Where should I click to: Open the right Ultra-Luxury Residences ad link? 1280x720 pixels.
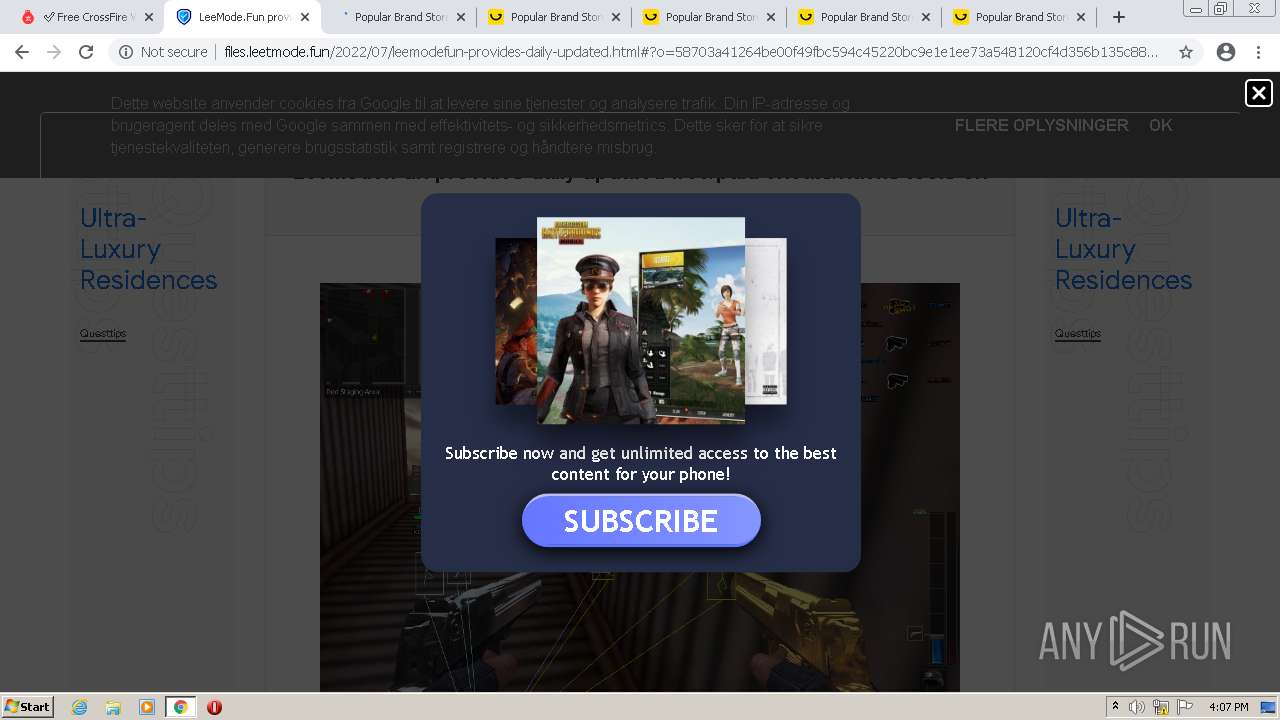1123,249
